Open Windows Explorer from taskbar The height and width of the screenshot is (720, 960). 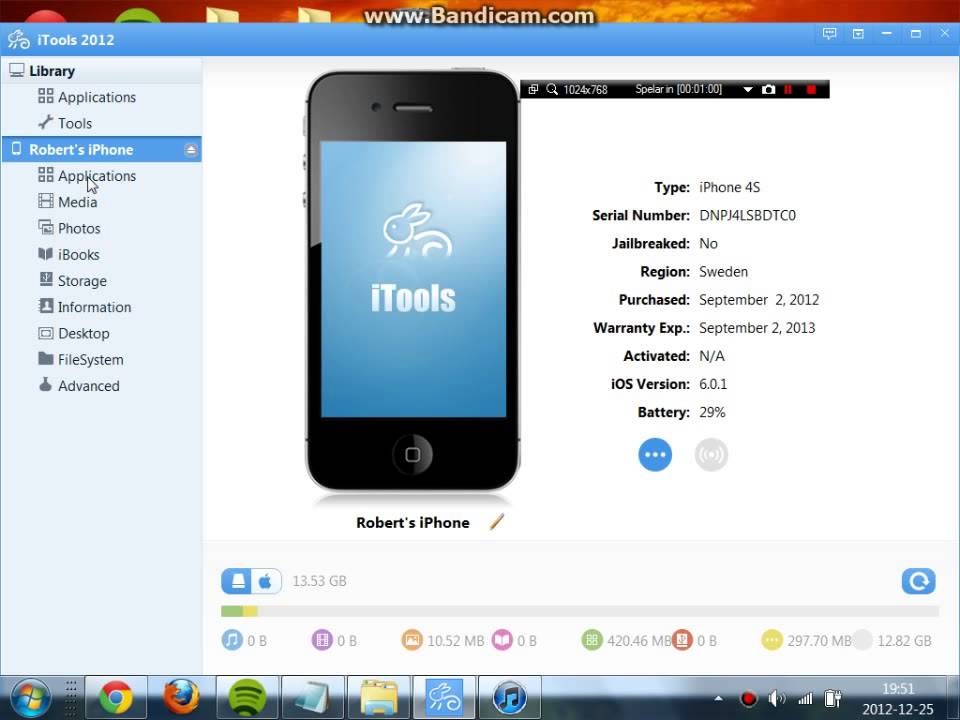click(378, 698)
